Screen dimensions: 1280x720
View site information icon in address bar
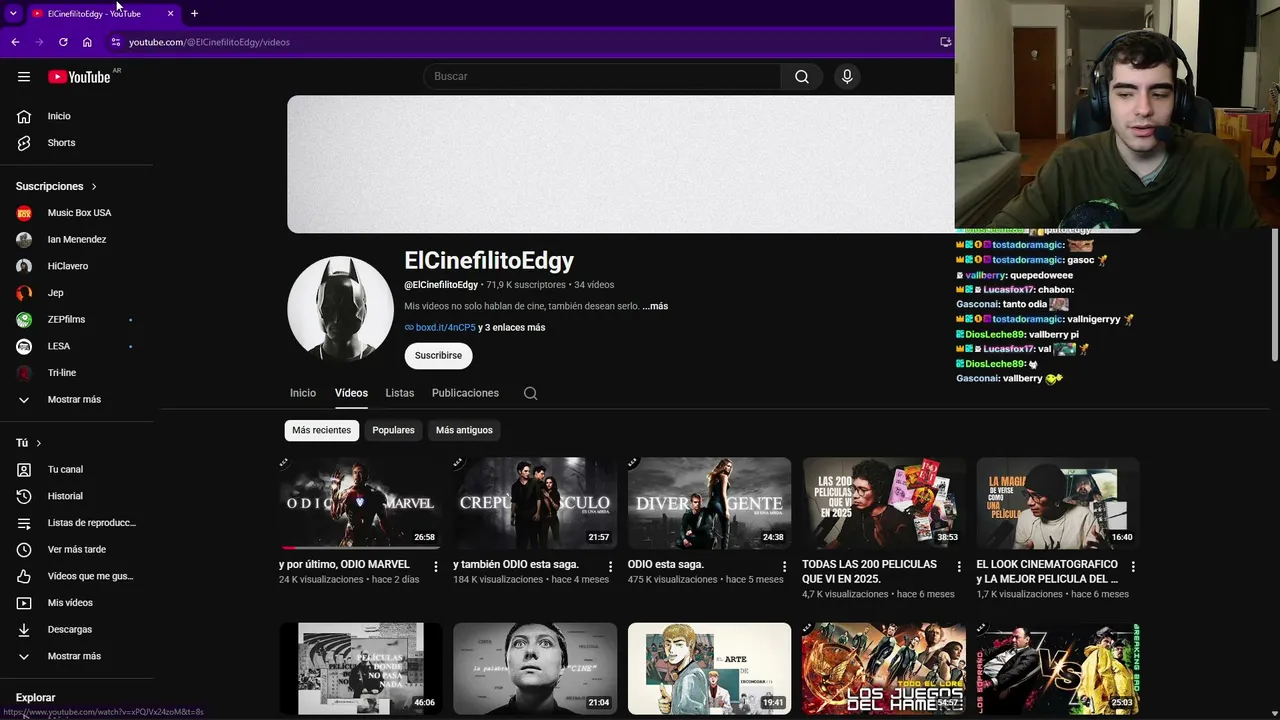click(x=116, y=42)
